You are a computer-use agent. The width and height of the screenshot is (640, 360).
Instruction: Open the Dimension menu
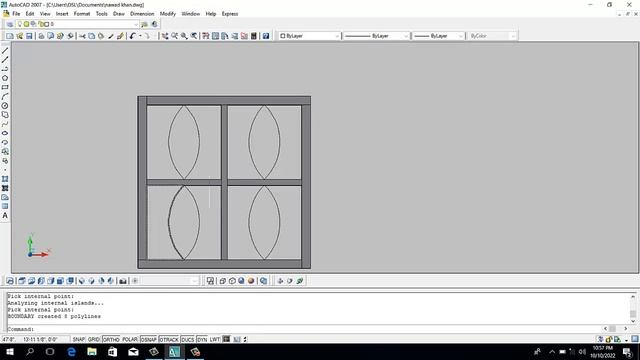click(x=142, y=14)
